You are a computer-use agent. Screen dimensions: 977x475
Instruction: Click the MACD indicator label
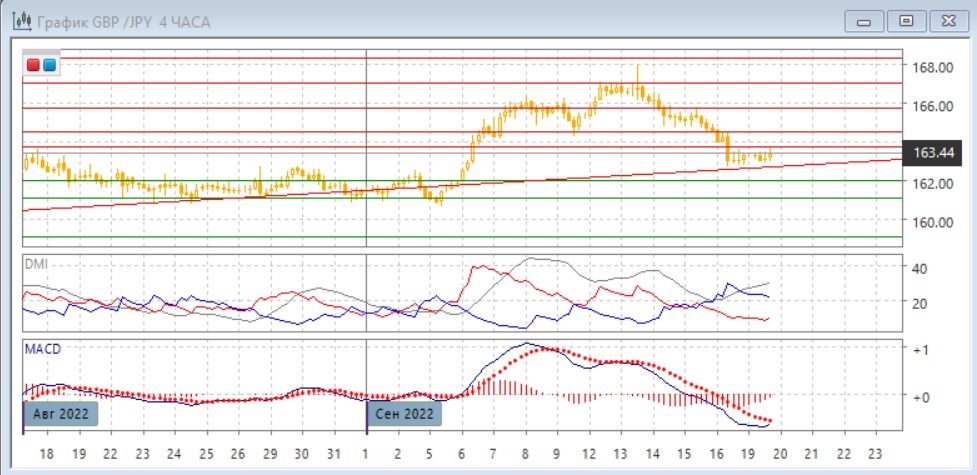[42, 349]
